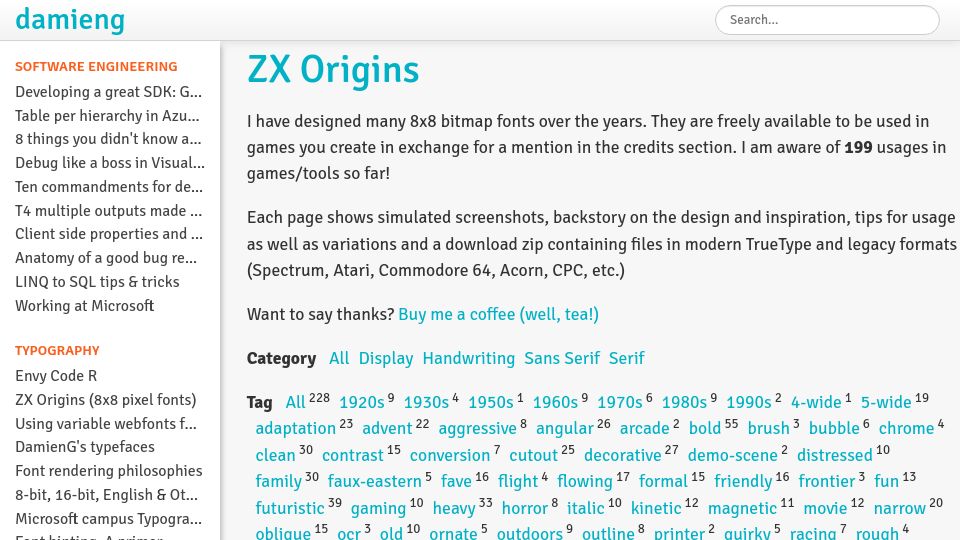Filter by the horror tag
This screenshot has width=960, height=540.
(525, 508)
